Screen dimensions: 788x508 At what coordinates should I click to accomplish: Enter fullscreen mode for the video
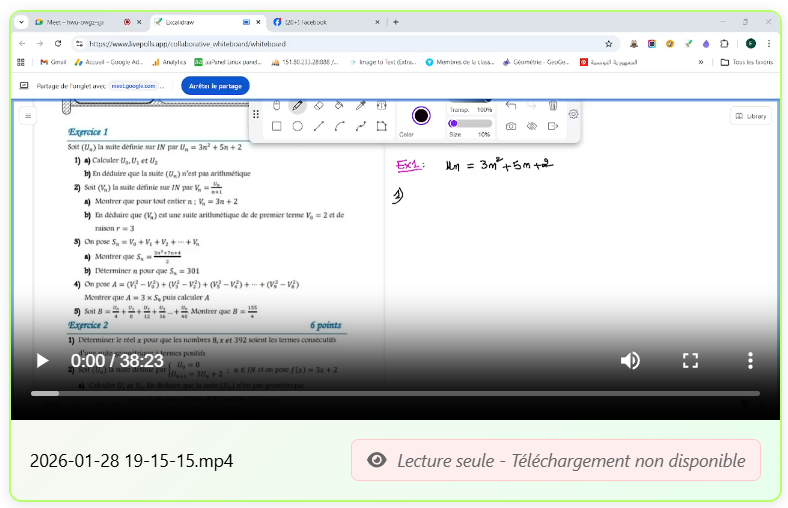(x=690, y=361)
